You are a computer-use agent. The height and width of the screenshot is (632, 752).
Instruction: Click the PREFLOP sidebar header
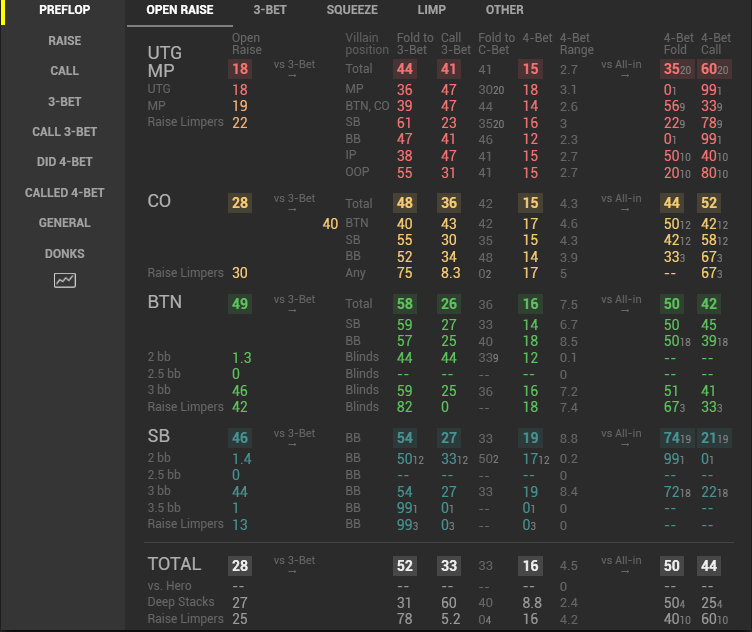[x=65, y=10]
